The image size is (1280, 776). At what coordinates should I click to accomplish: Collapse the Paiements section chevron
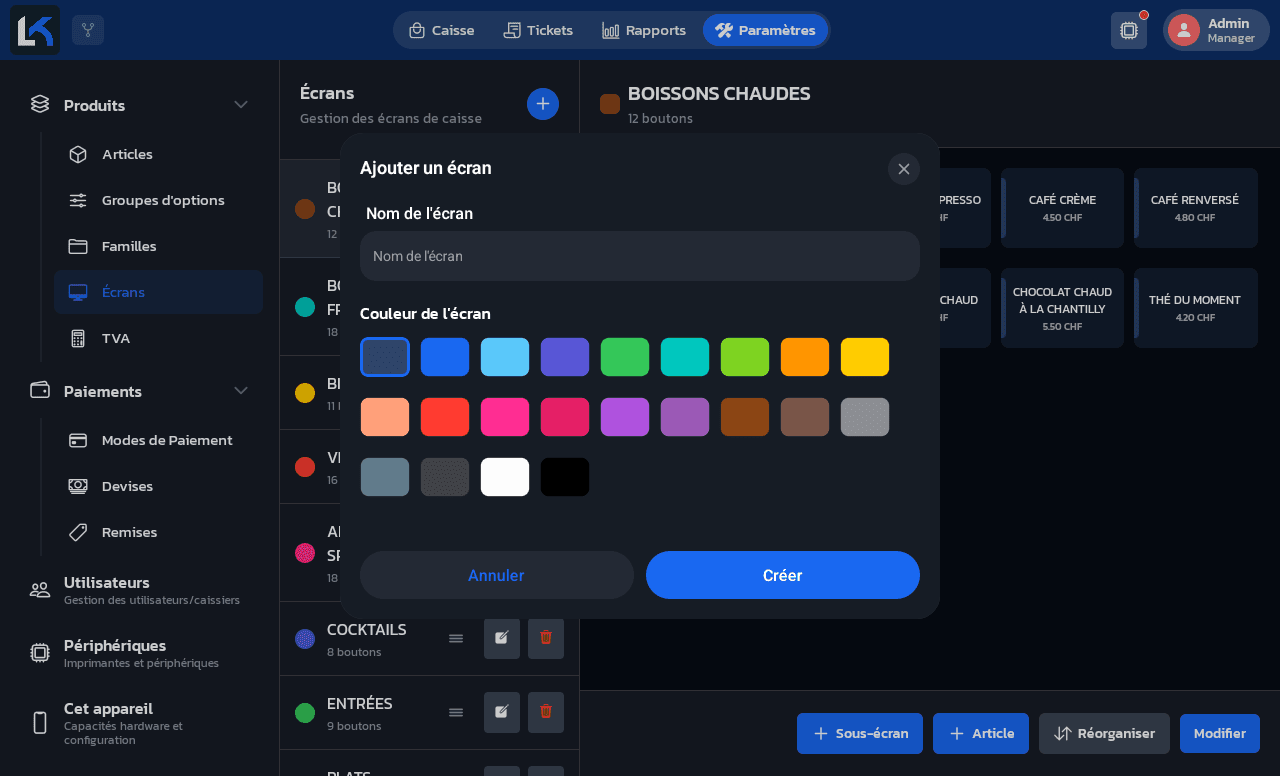point(241,391)
